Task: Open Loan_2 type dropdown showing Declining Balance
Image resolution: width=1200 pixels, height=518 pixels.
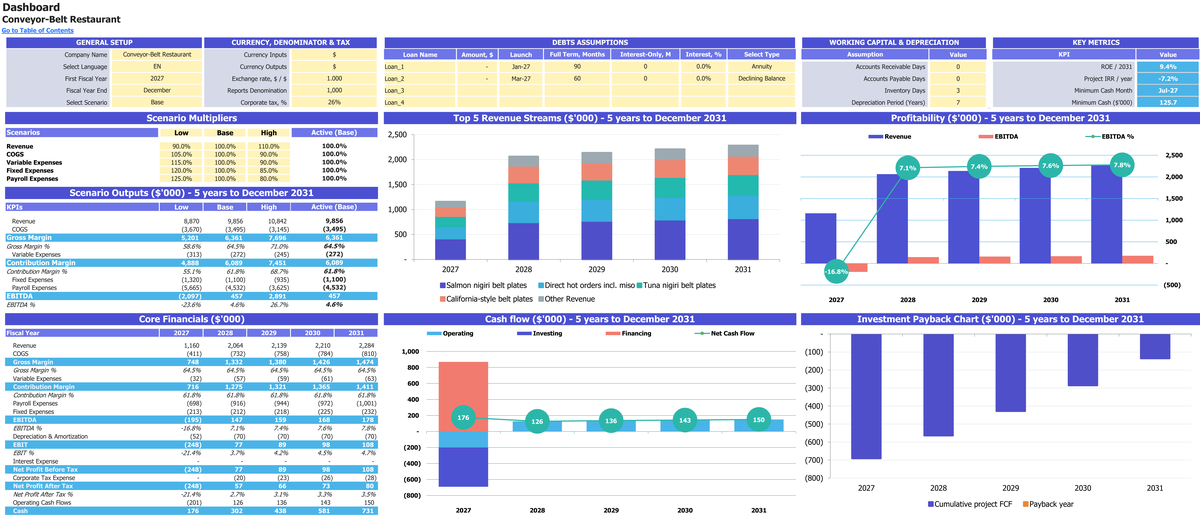Action: (x=762, y=78)
